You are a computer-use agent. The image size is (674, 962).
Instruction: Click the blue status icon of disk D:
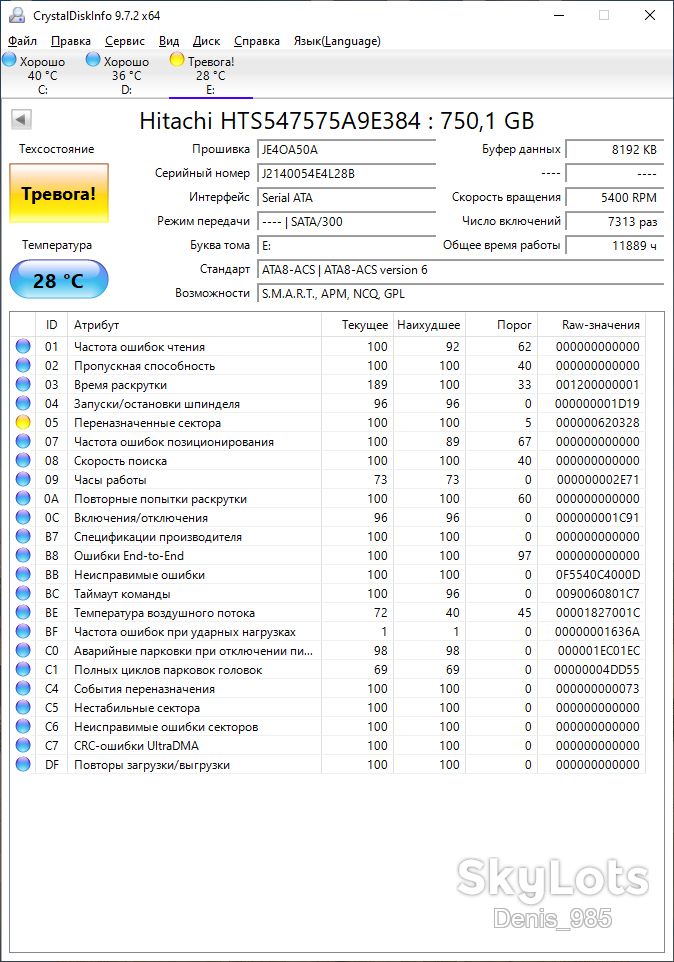tap(93, 60)
